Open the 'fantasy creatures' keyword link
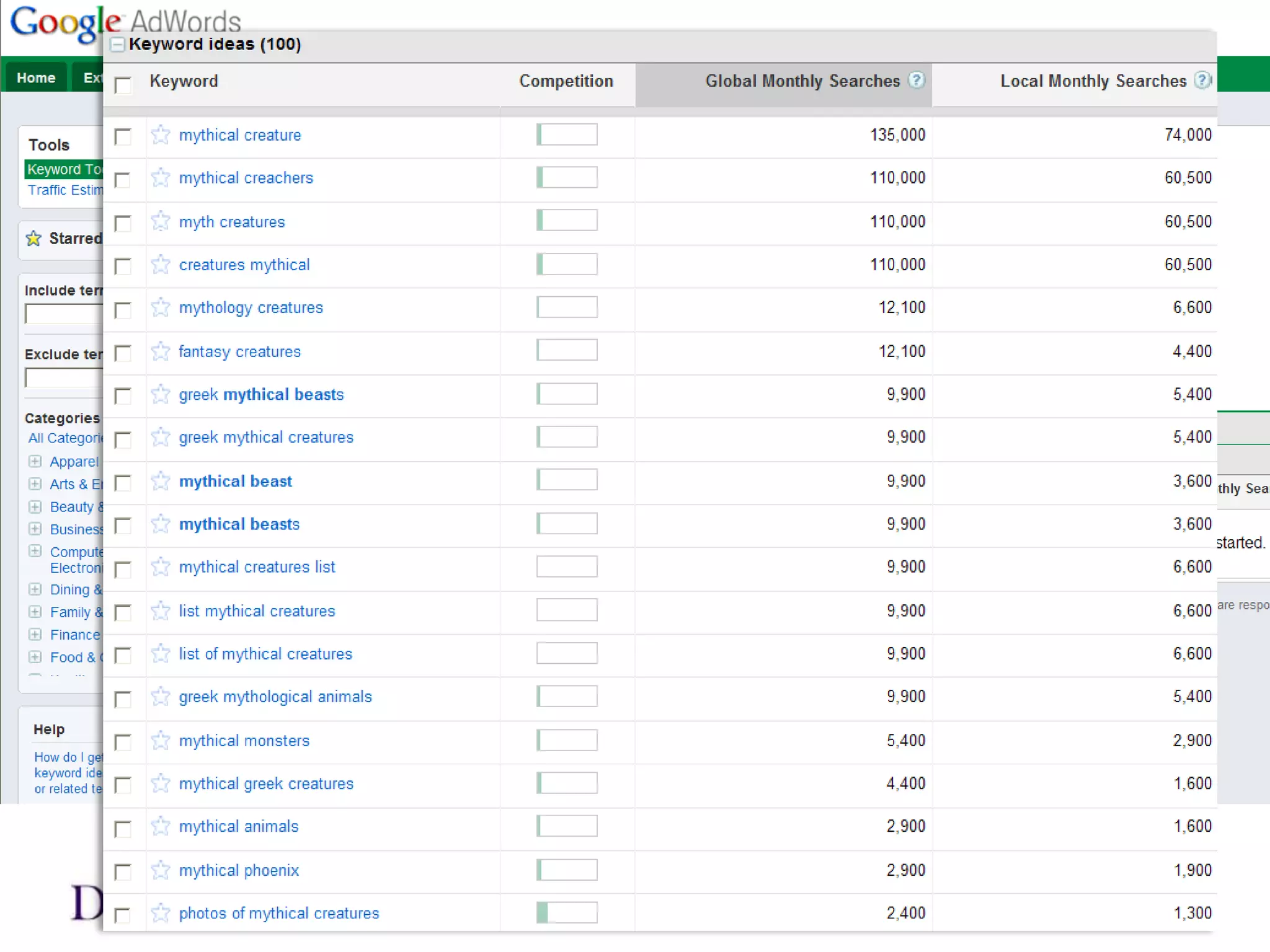The width and height of the screenshot is (1270, 952). (x=239, y=351)
